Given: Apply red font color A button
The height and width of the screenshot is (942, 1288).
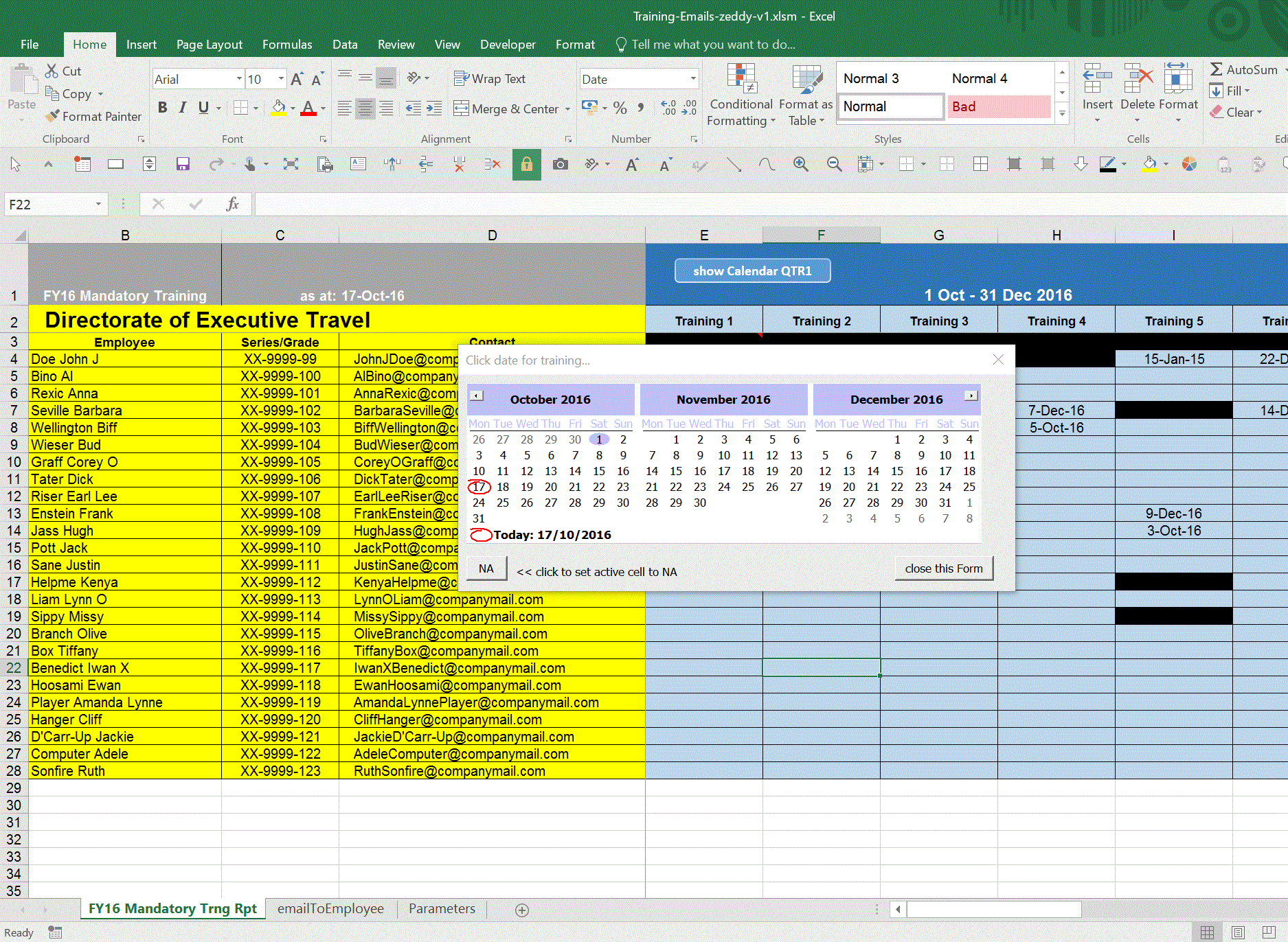Looking at the screenshot, I should point(308,108).
